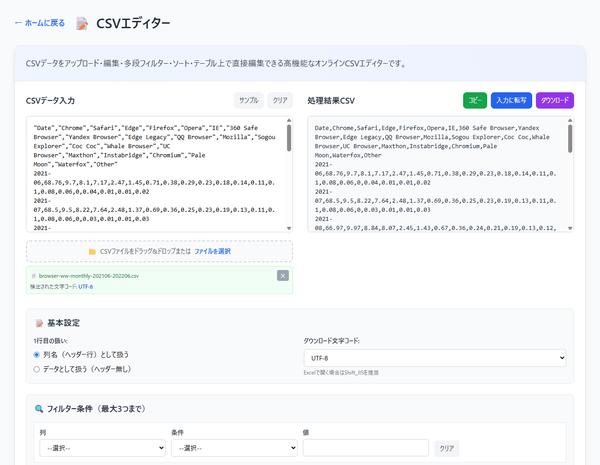Click the file icon beside the uploaded filename

coord(34,275)
